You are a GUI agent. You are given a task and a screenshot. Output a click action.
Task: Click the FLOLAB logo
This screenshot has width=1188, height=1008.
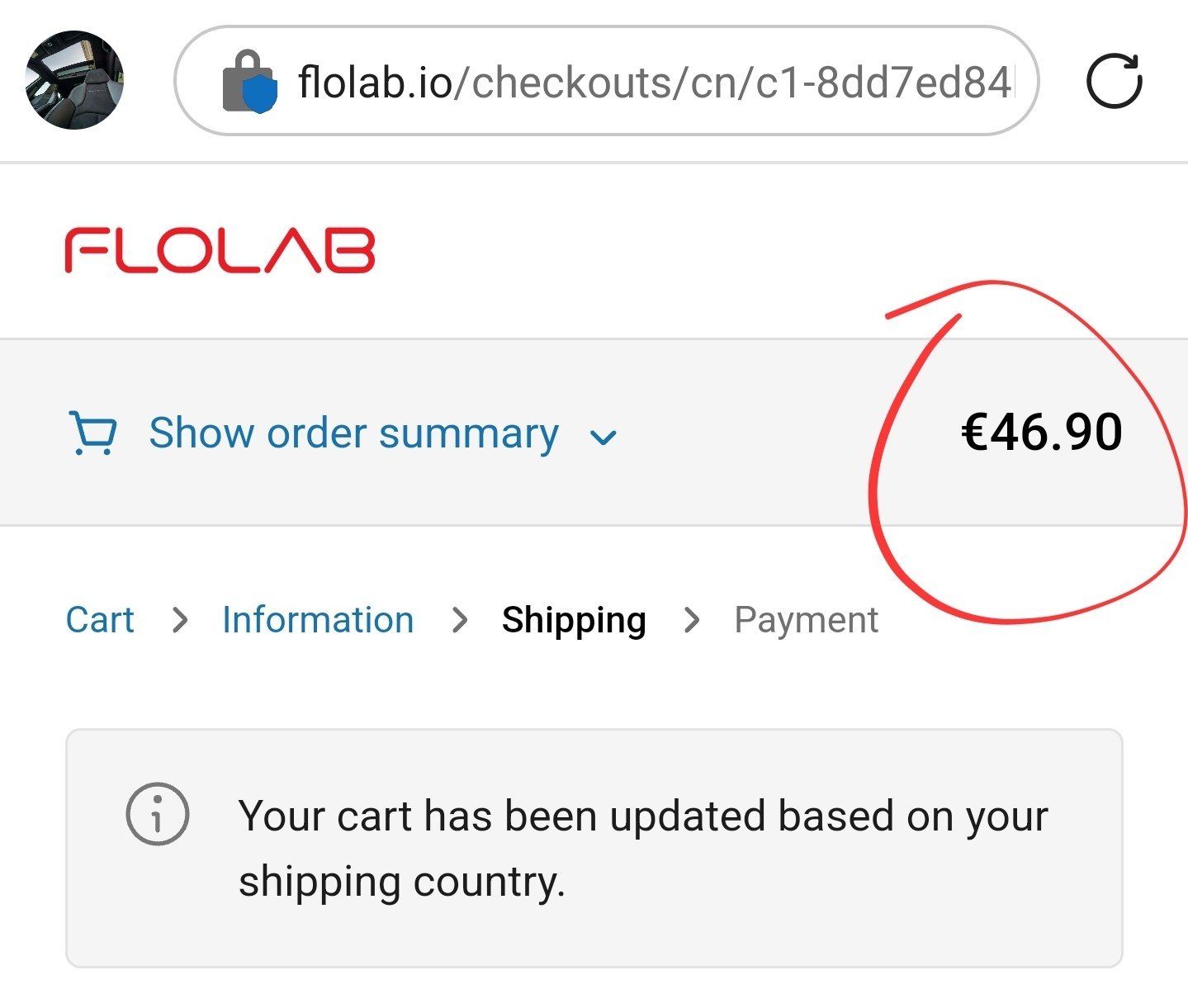[x=220, y=251]
